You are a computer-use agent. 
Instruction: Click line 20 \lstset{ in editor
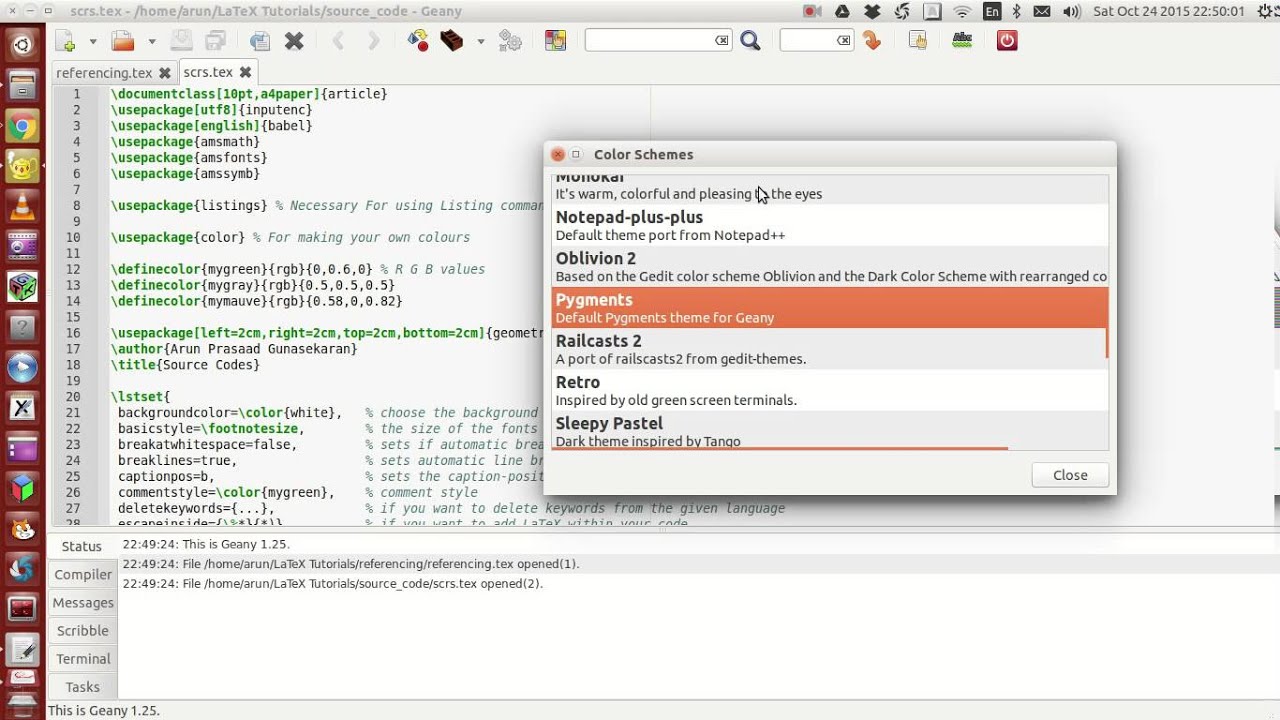141,397
